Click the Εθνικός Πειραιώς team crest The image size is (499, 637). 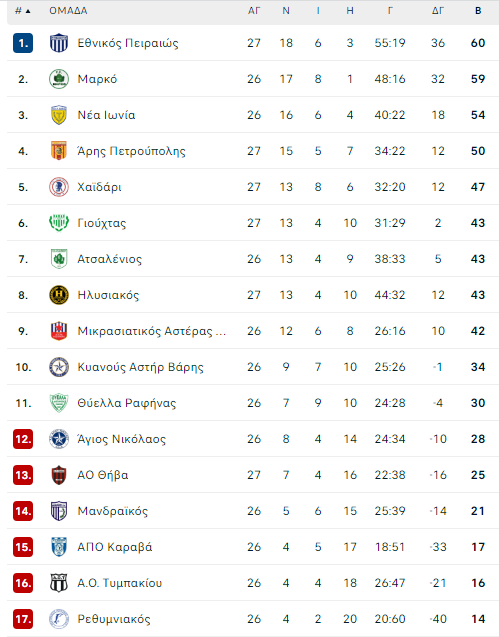coord(59,43)
